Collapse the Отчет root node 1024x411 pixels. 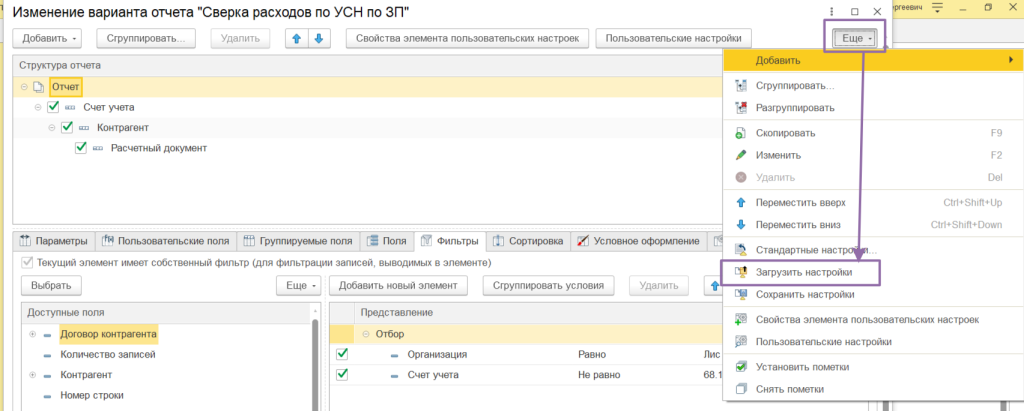[24, 87]
